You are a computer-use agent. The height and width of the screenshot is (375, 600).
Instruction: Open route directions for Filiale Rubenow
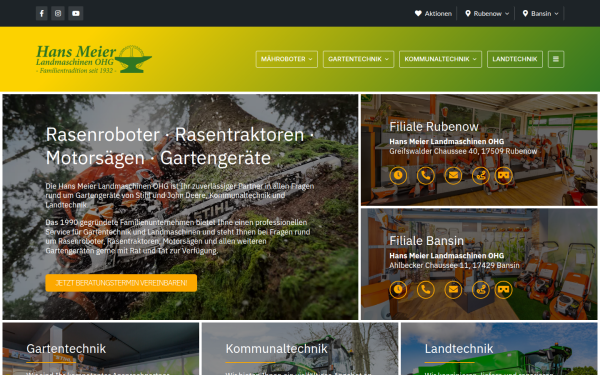point(481,176)
